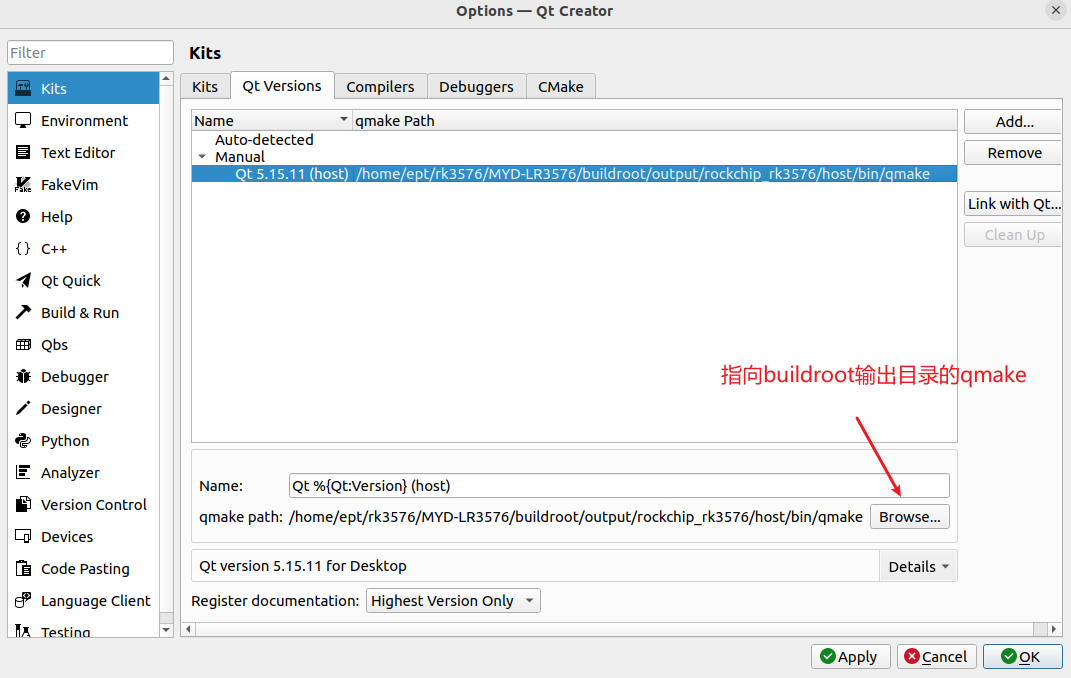The width and height of the screenshot is (1071, 678).
Task: Switch to the Kits tab
Action: click(x=205, y=87)
